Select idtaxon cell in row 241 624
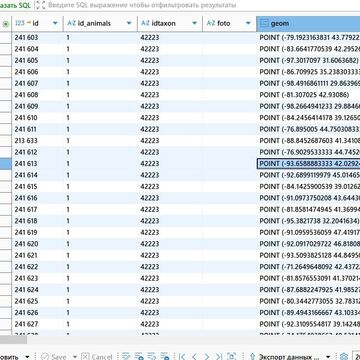Image resolution: width=360 pixels, height=360 pixels. pos(170,290)
